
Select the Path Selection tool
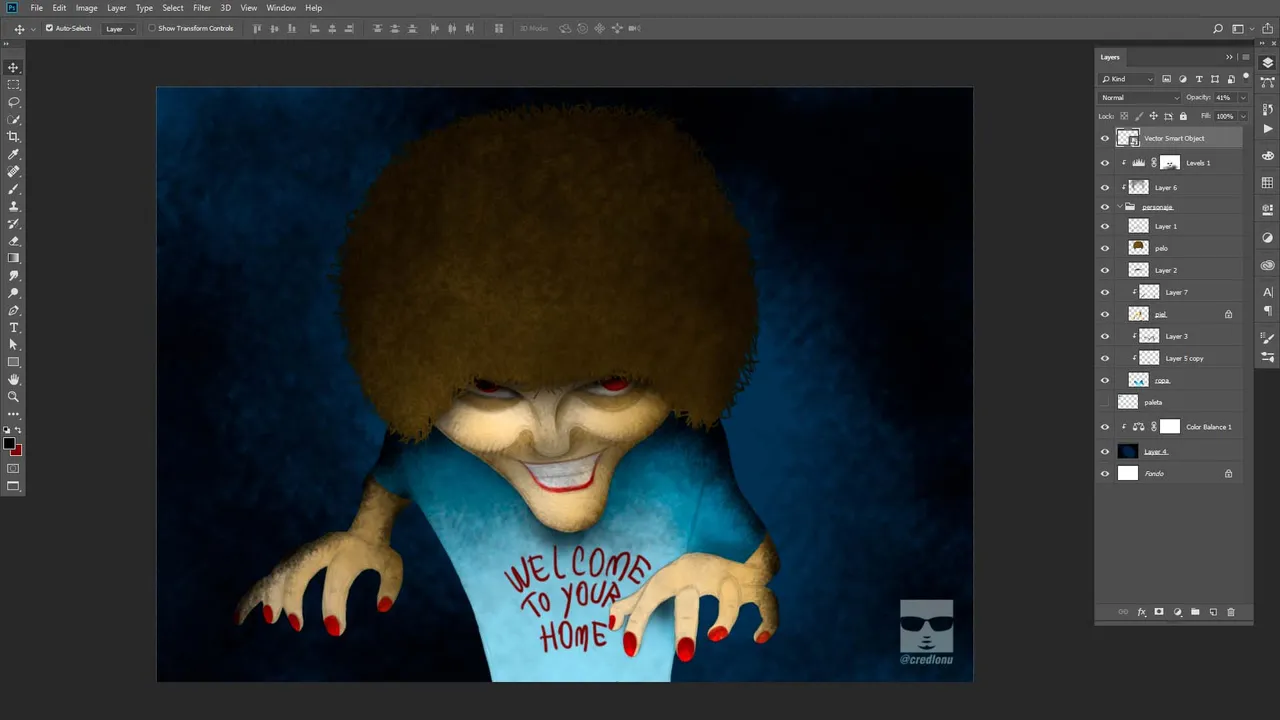pos(13,345)
